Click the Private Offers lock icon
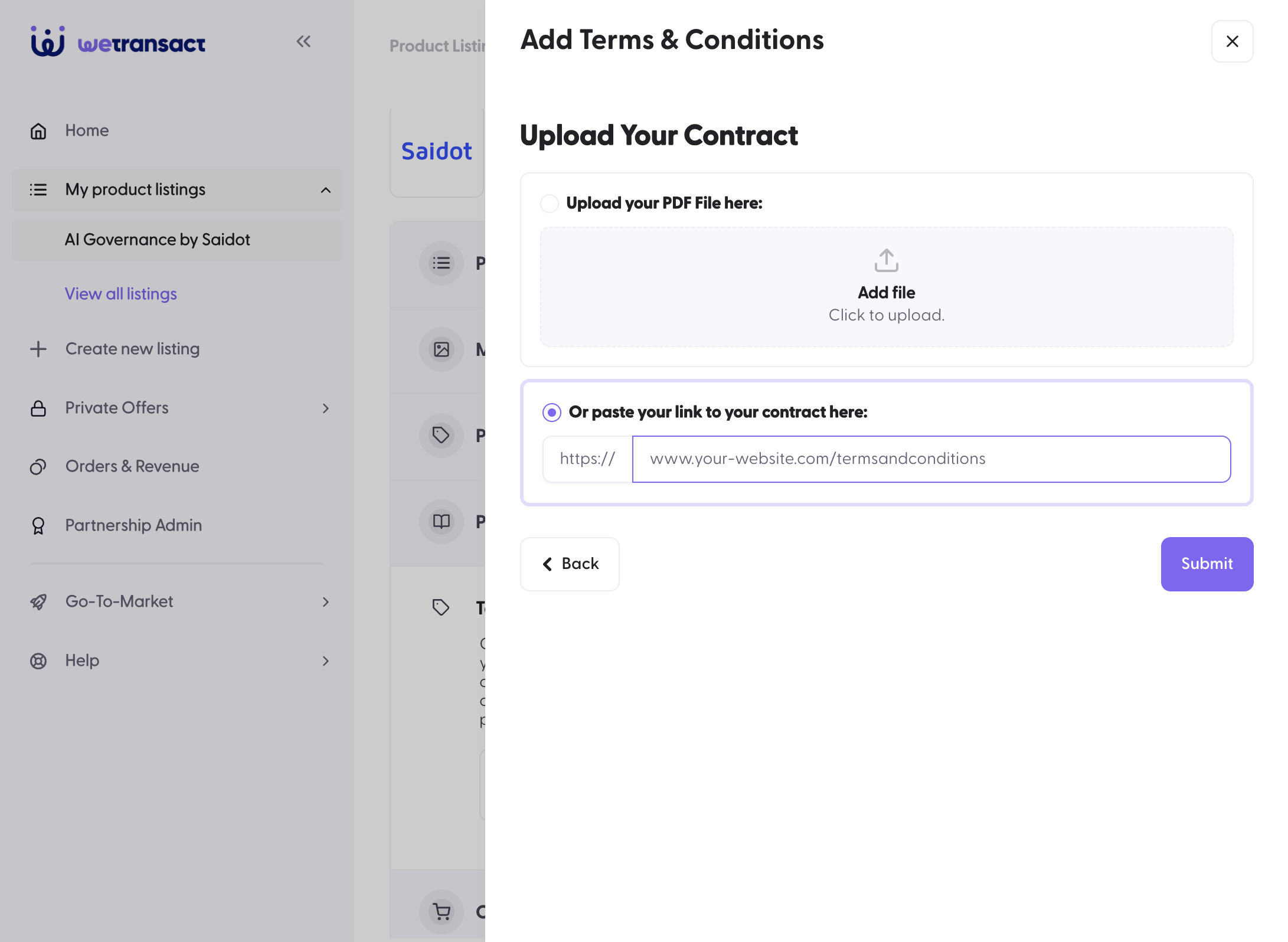The height and width of the screenshot is (942, 1288). 38,408
